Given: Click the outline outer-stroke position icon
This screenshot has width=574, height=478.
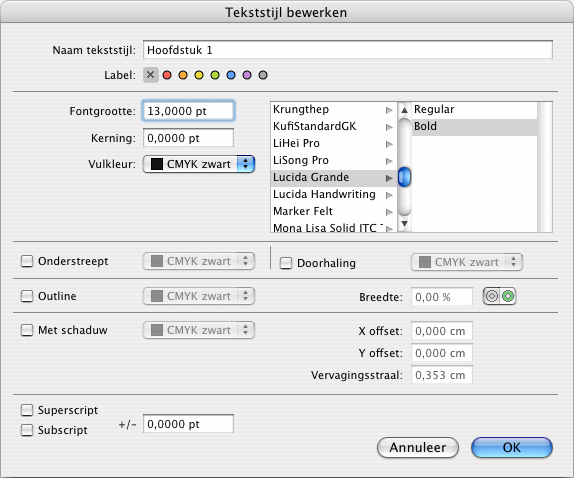Looking at the screenshot, I should (x=492, y=296).
